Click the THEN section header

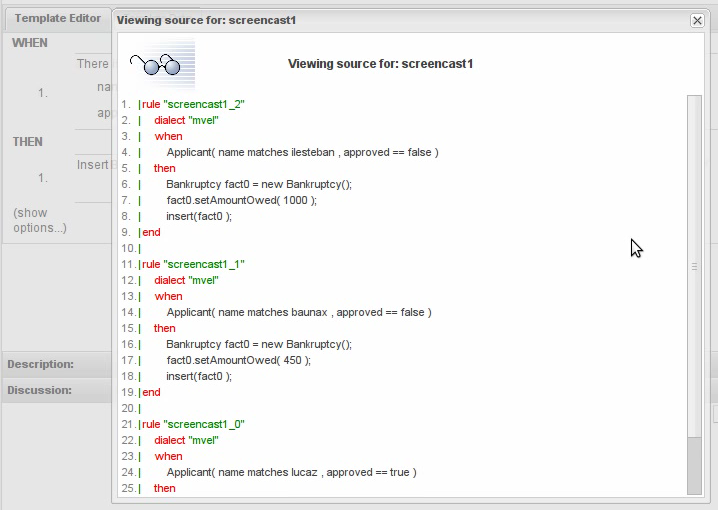(28, 142)
